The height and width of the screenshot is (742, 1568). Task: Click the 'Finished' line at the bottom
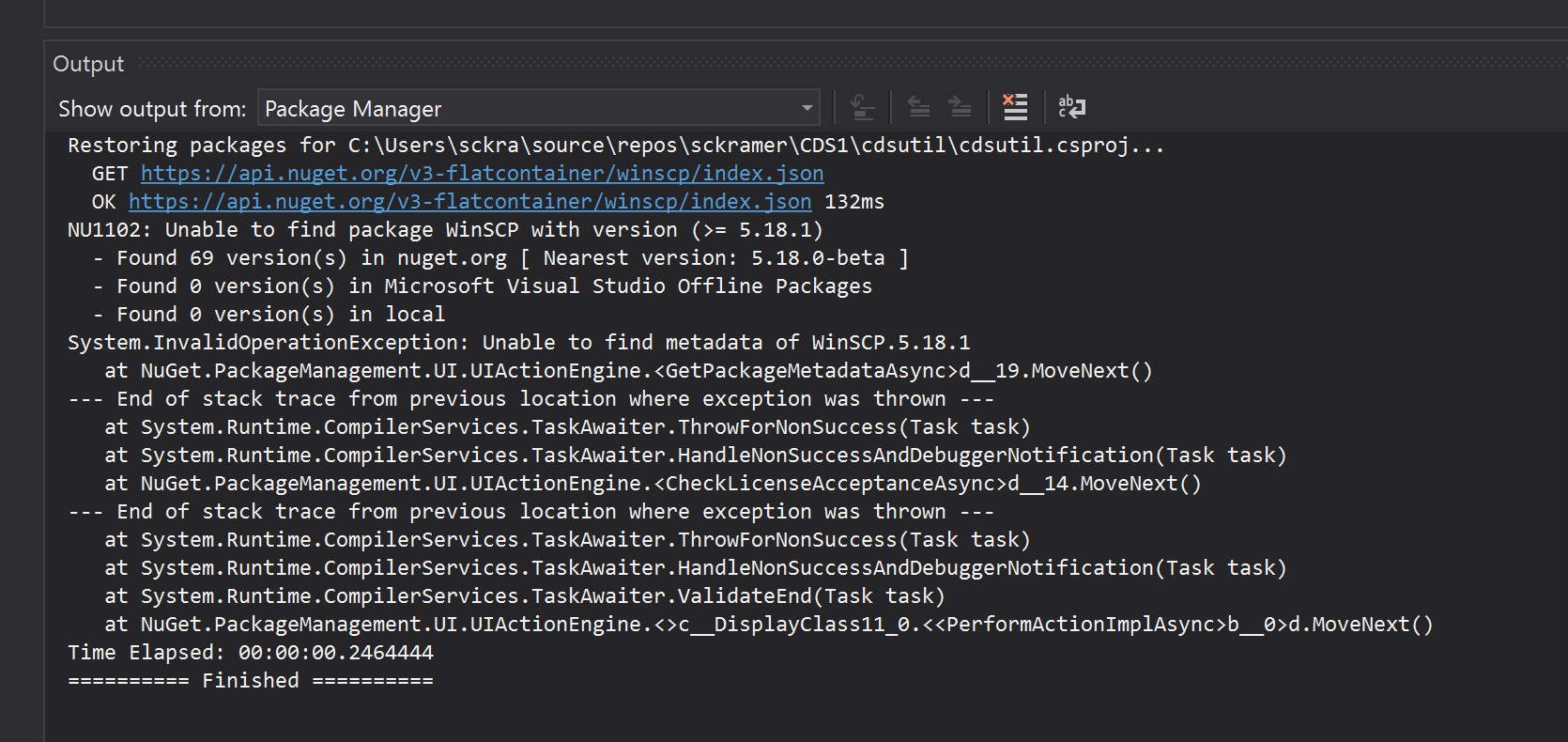[250, 681]
